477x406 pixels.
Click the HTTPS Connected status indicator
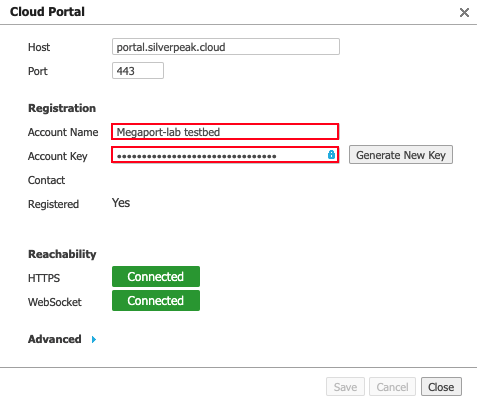pos(156,276)
